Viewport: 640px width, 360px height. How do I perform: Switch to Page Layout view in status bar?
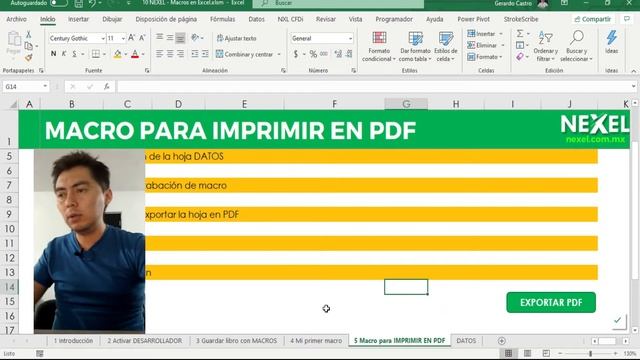527,353
